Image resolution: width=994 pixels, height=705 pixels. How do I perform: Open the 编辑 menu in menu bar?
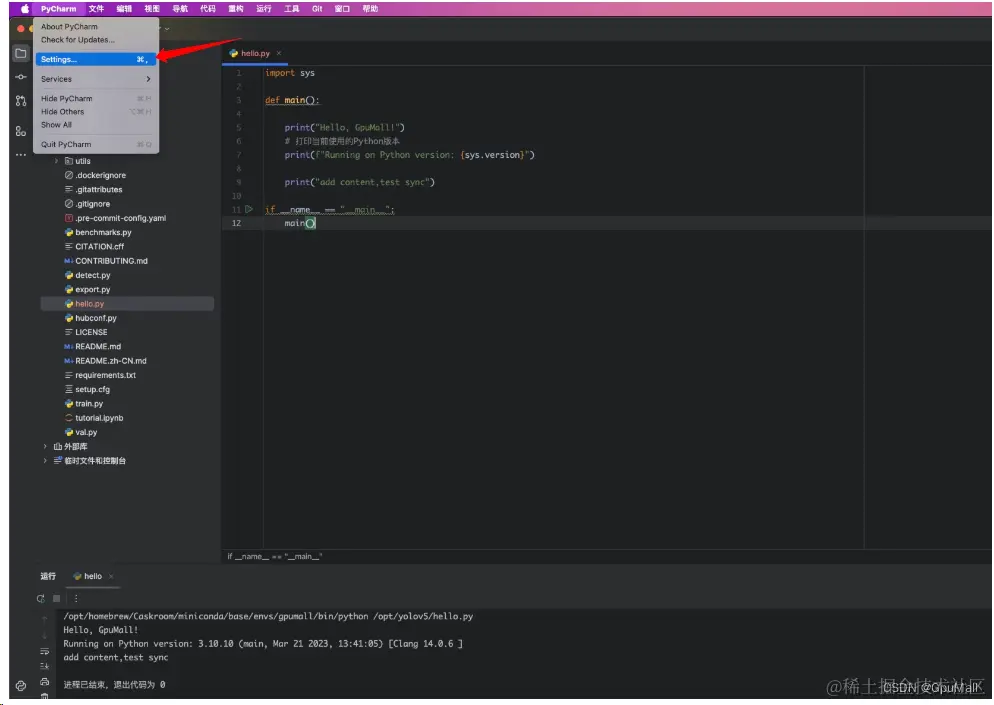pyautogui.click(x=124, y=9)
